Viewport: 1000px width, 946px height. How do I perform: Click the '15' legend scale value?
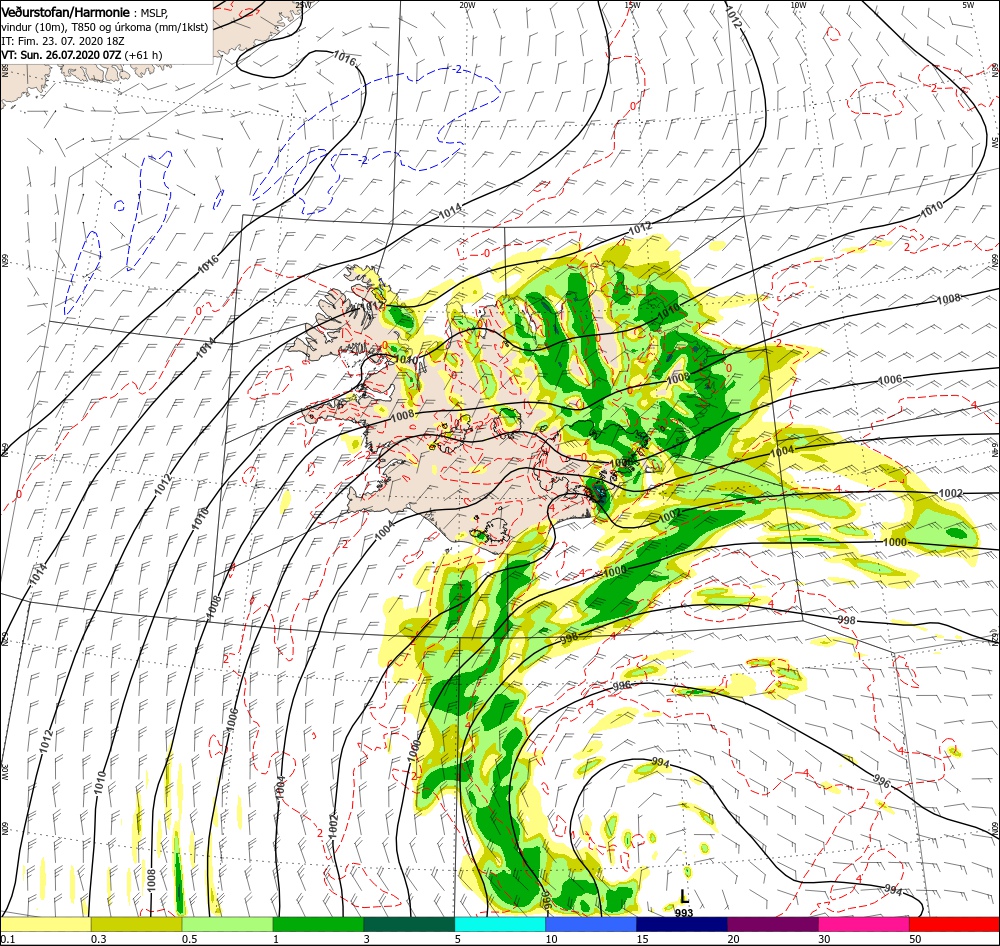click(642, 938)
